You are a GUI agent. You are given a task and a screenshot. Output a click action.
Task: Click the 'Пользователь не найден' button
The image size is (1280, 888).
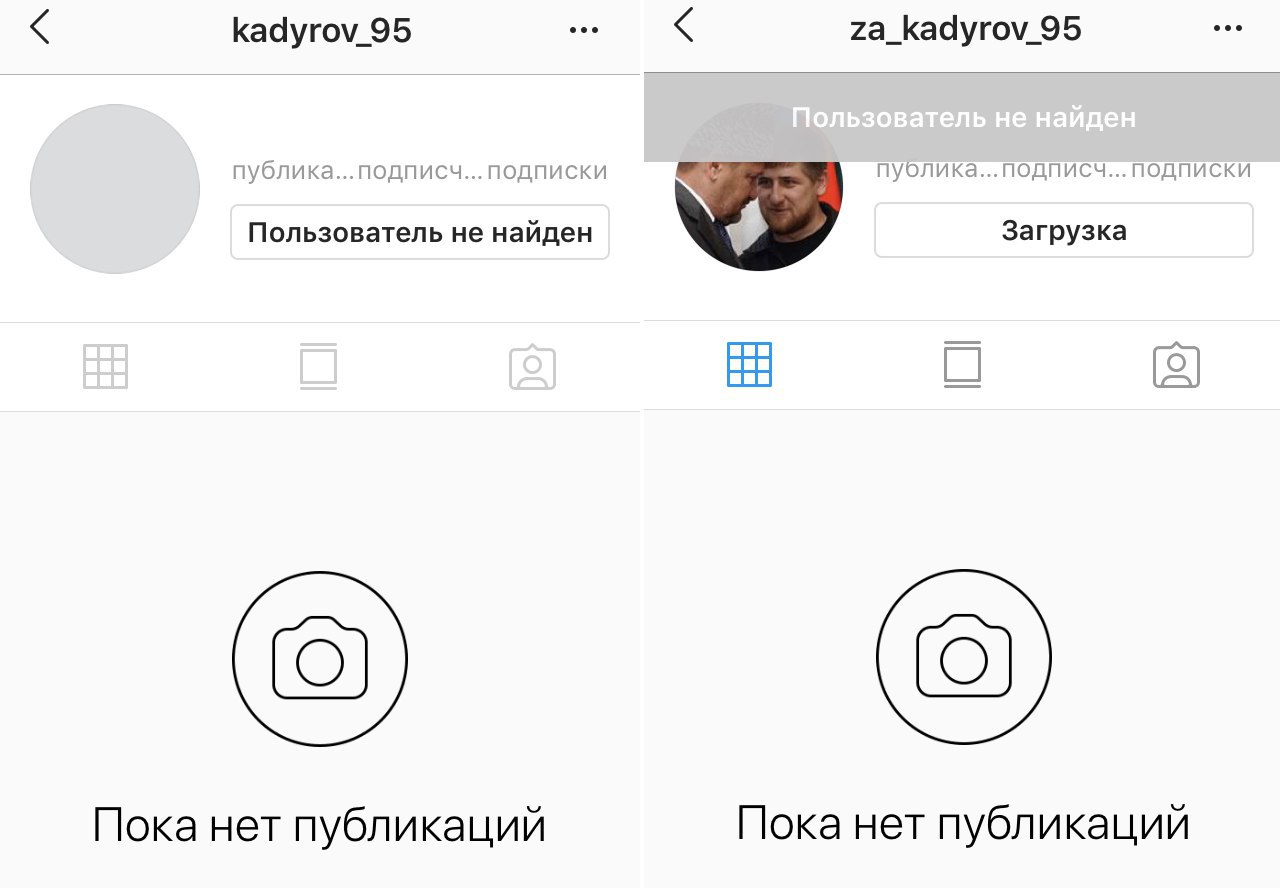coord(420,232)
